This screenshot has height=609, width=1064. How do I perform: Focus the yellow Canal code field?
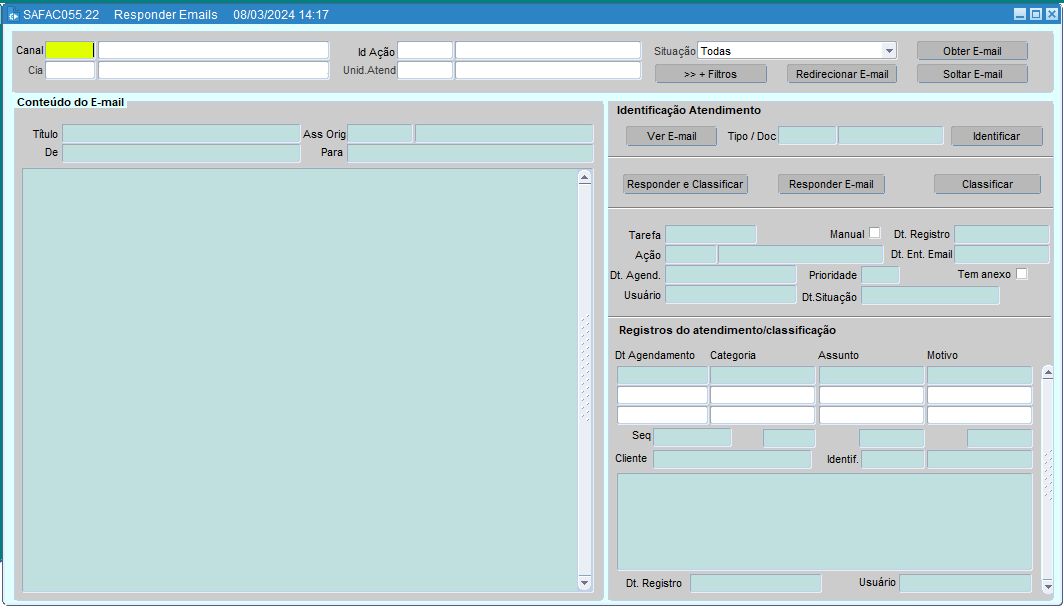70,50
